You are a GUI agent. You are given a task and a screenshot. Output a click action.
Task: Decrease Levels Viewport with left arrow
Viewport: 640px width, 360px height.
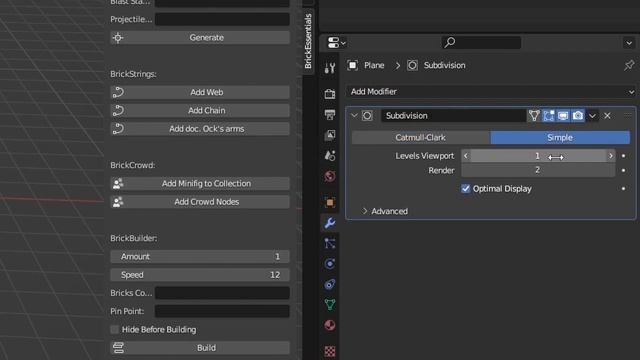[x=466, y=156]
